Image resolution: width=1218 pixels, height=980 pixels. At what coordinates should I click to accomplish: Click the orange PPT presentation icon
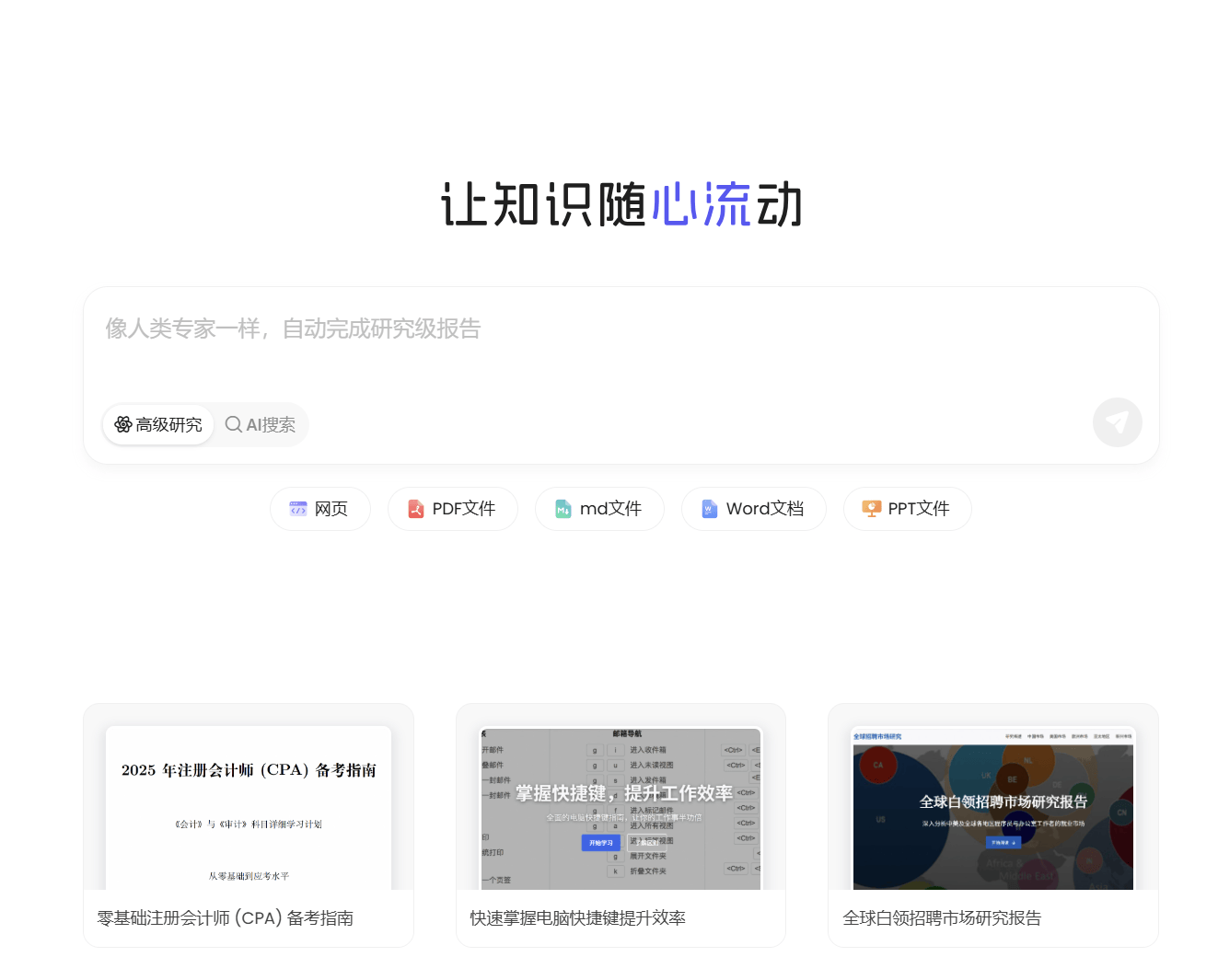[x=871, y=509]
